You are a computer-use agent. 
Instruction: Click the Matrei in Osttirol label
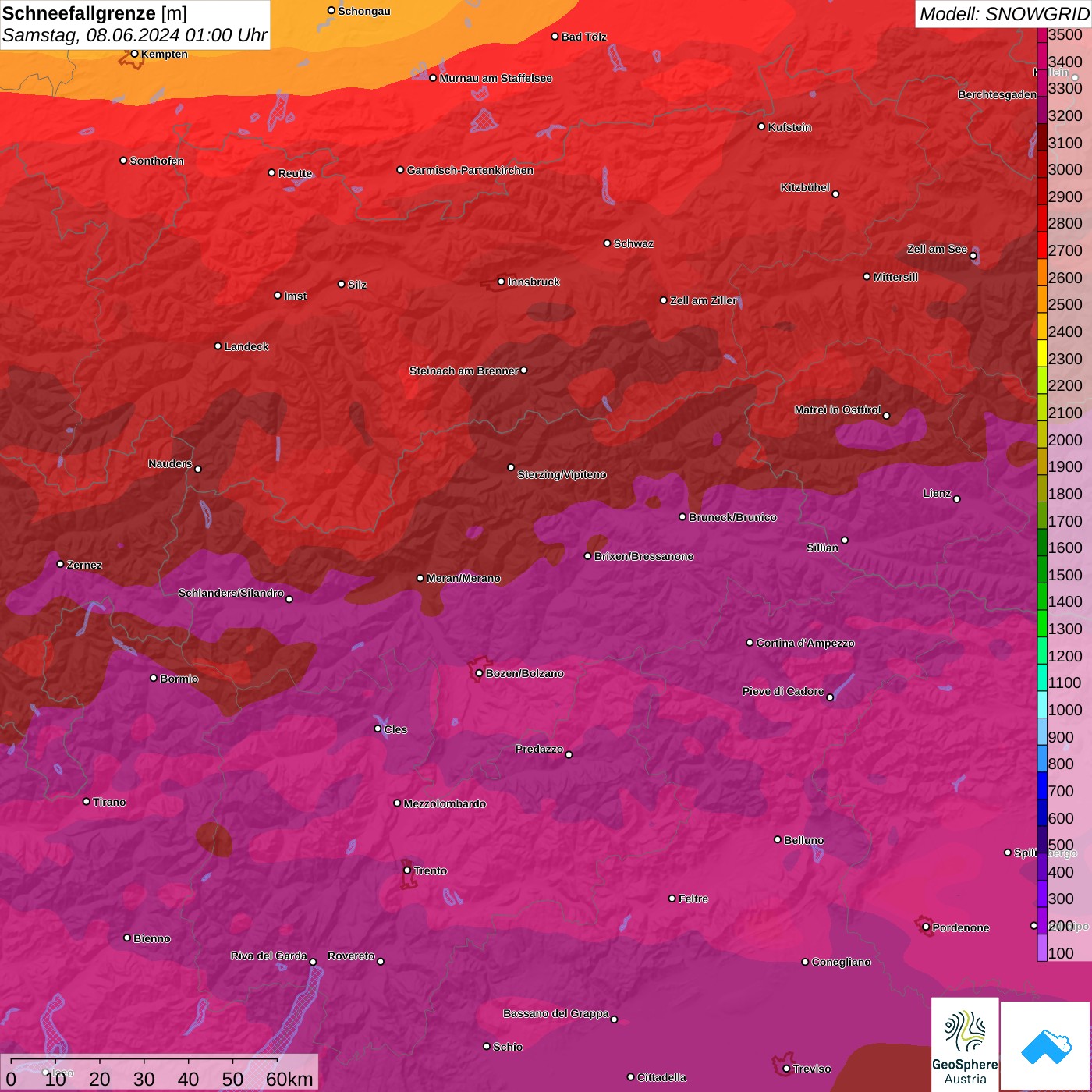tap(838, 409)
